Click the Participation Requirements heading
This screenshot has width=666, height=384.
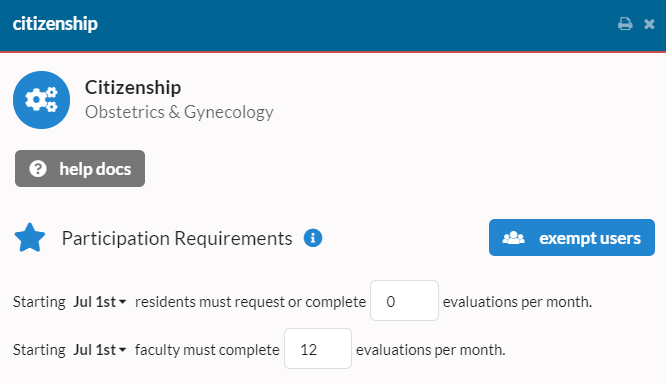(177, 238)
